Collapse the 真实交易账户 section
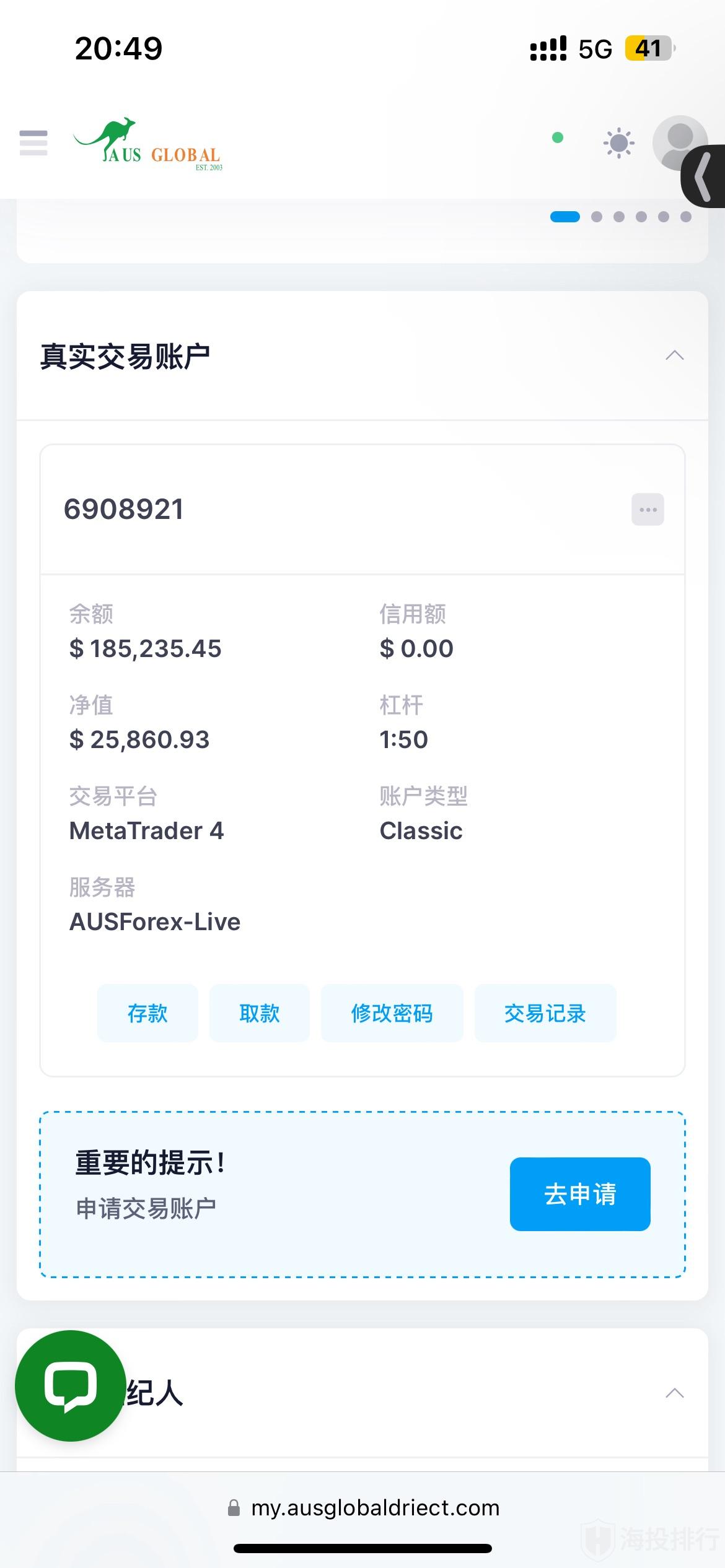Screen dimensions: 725x1568 674,355
